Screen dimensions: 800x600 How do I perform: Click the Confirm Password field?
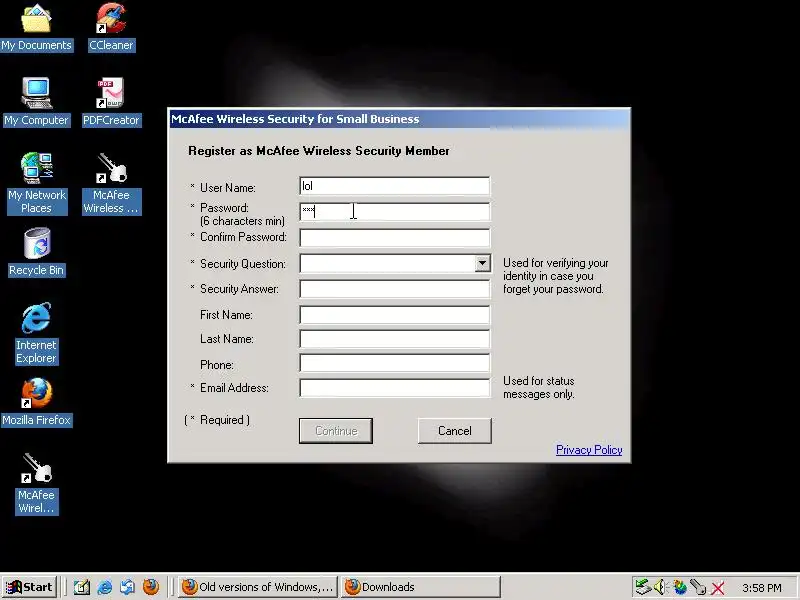[x=394, y=237]
